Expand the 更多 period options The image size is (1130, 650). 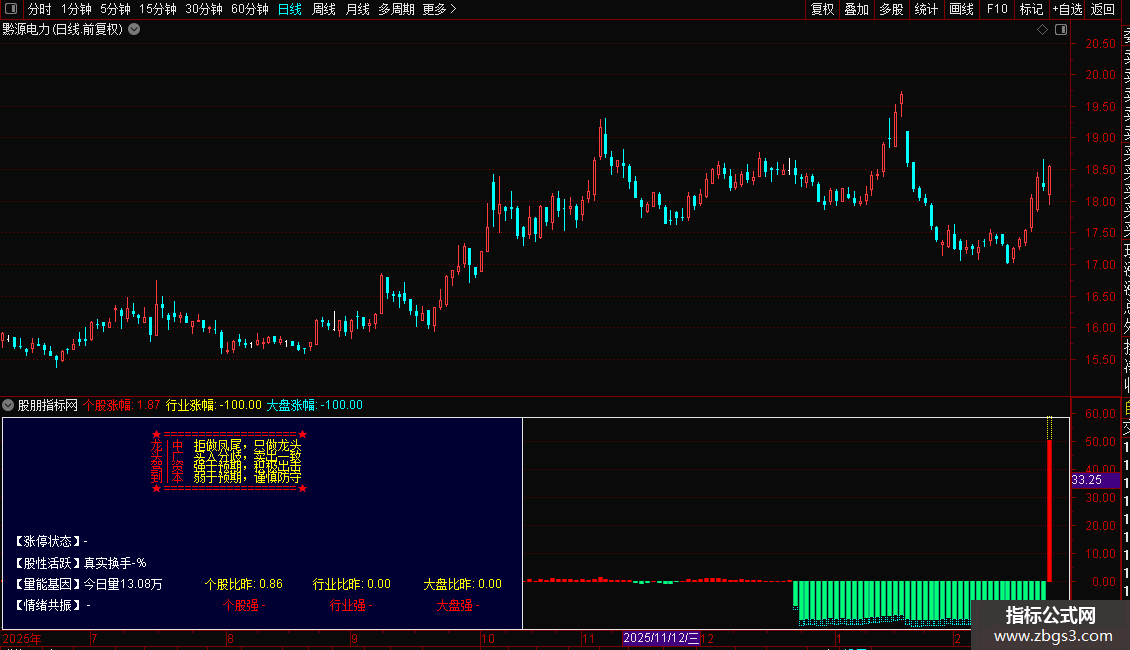point(439,9)
